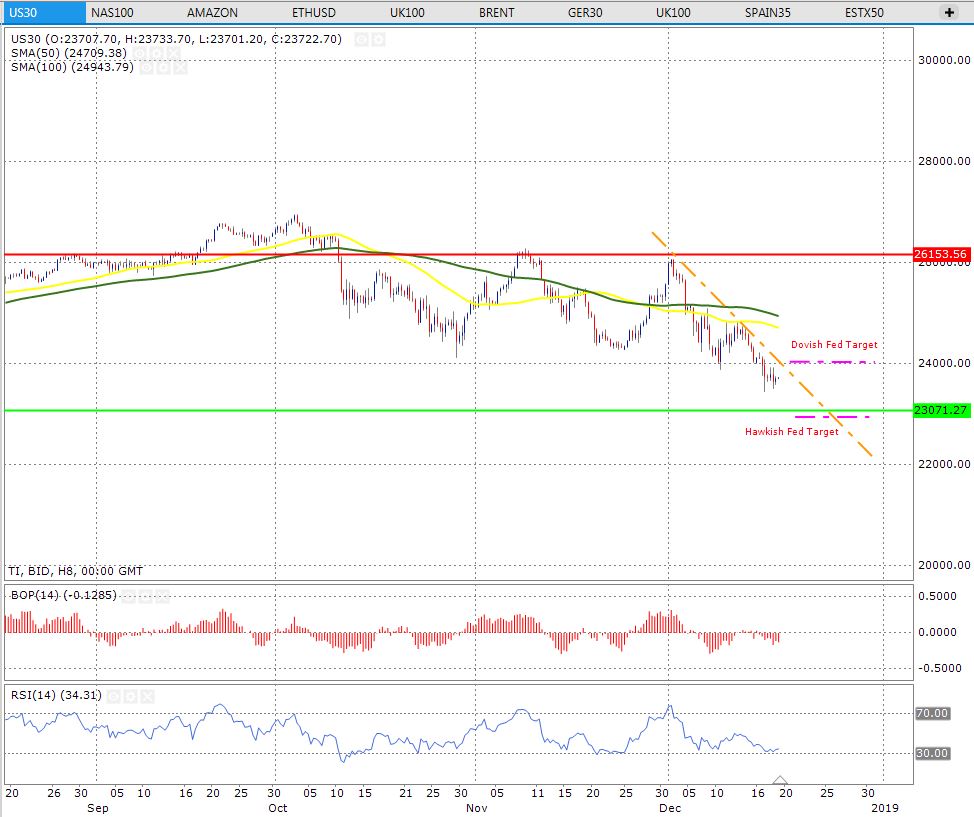This screenshot has width=974, height=817.
Task: Select the BRENT chart tab
Action: click(x=497, y=12)
